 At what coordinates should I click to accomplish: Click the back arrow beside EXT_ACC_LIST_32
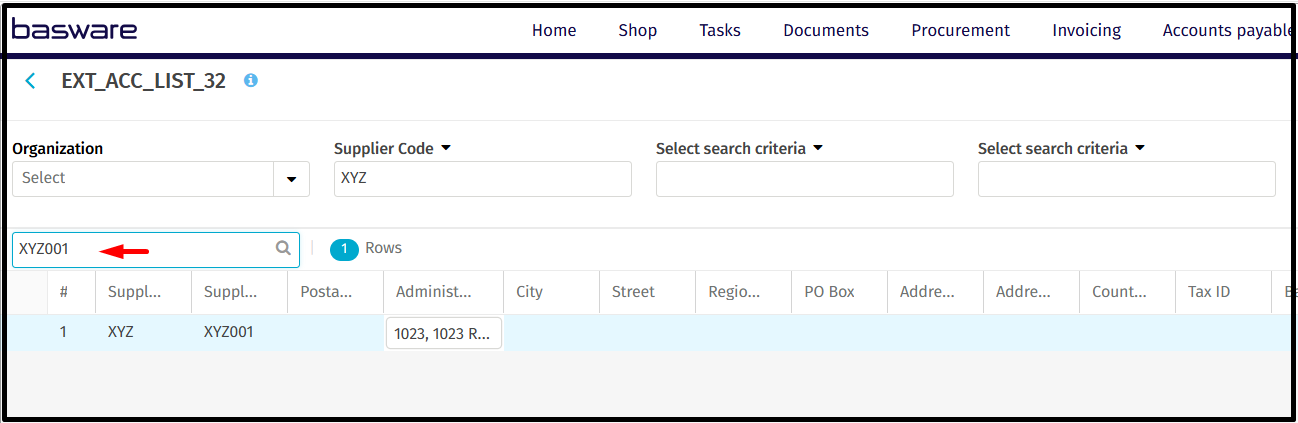pyautogui.click(x=30, y=81)
